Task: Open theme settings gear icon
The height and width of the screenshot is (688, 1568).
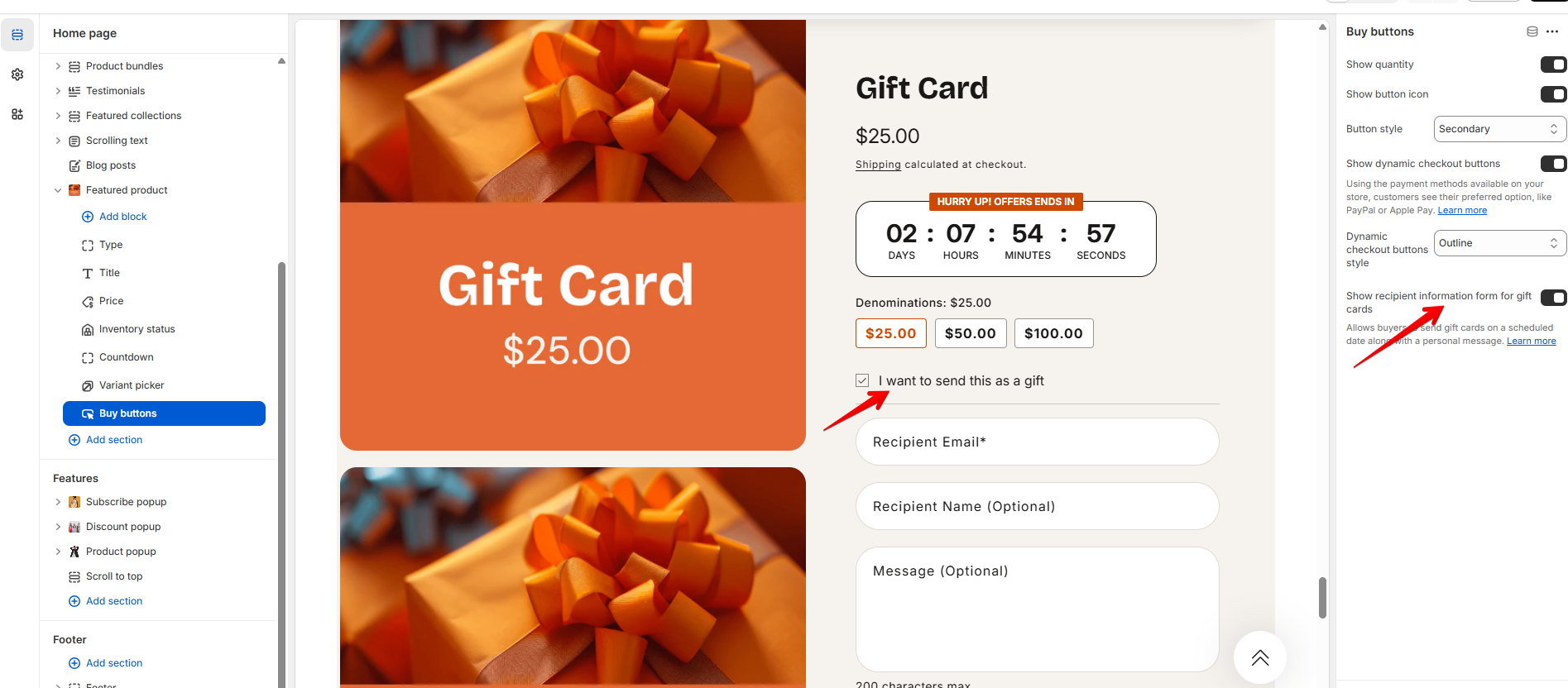Action: tap(17, 74)
